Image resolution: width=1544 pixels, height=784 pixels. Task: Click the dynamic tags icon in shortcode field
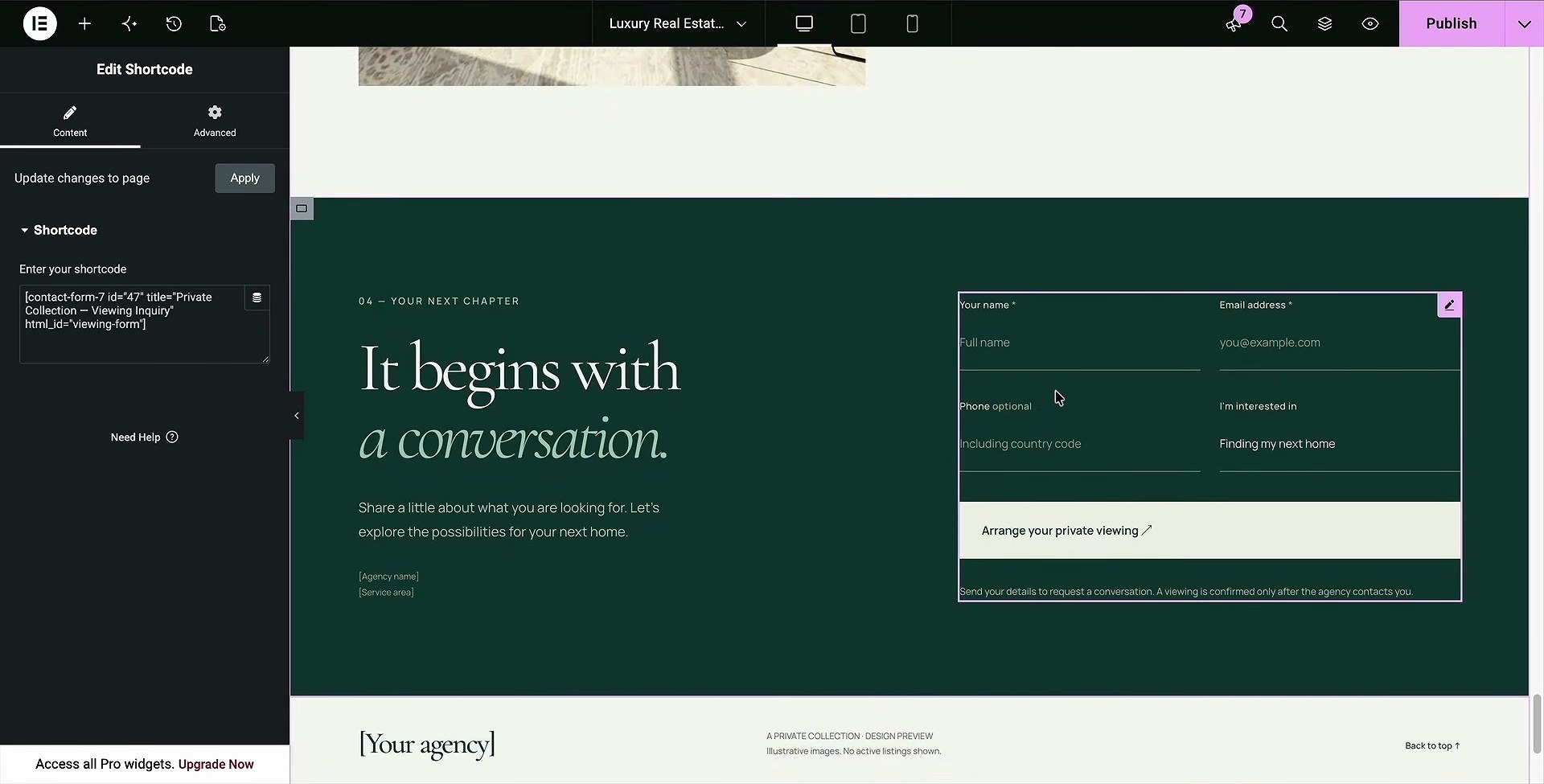(257, 298)
